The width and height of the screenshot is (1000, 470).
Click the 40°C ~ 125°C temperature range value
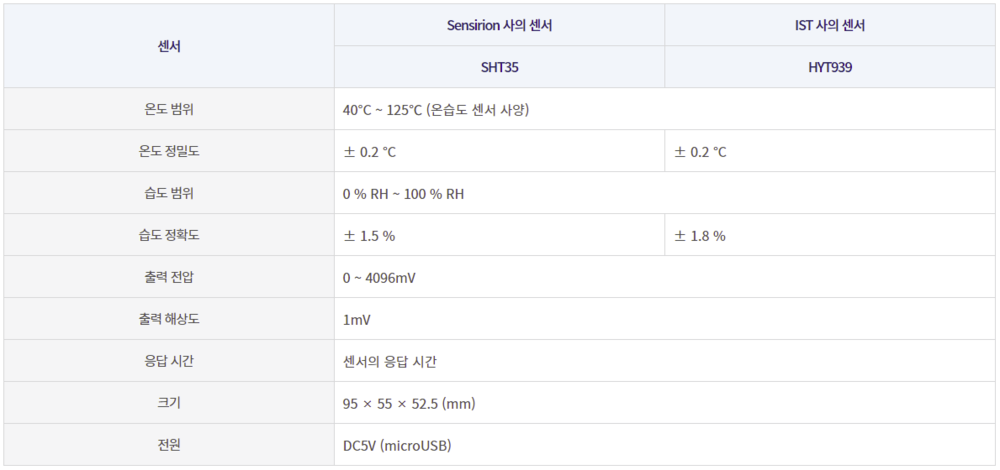coord(435,110)
